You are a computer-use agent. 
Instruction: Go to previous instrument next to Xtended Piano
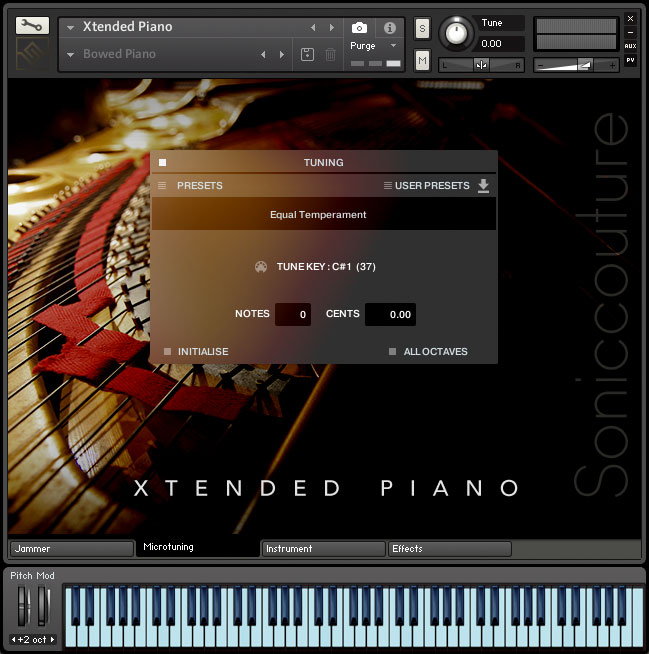pyautogui.click(x=313, y=28)
